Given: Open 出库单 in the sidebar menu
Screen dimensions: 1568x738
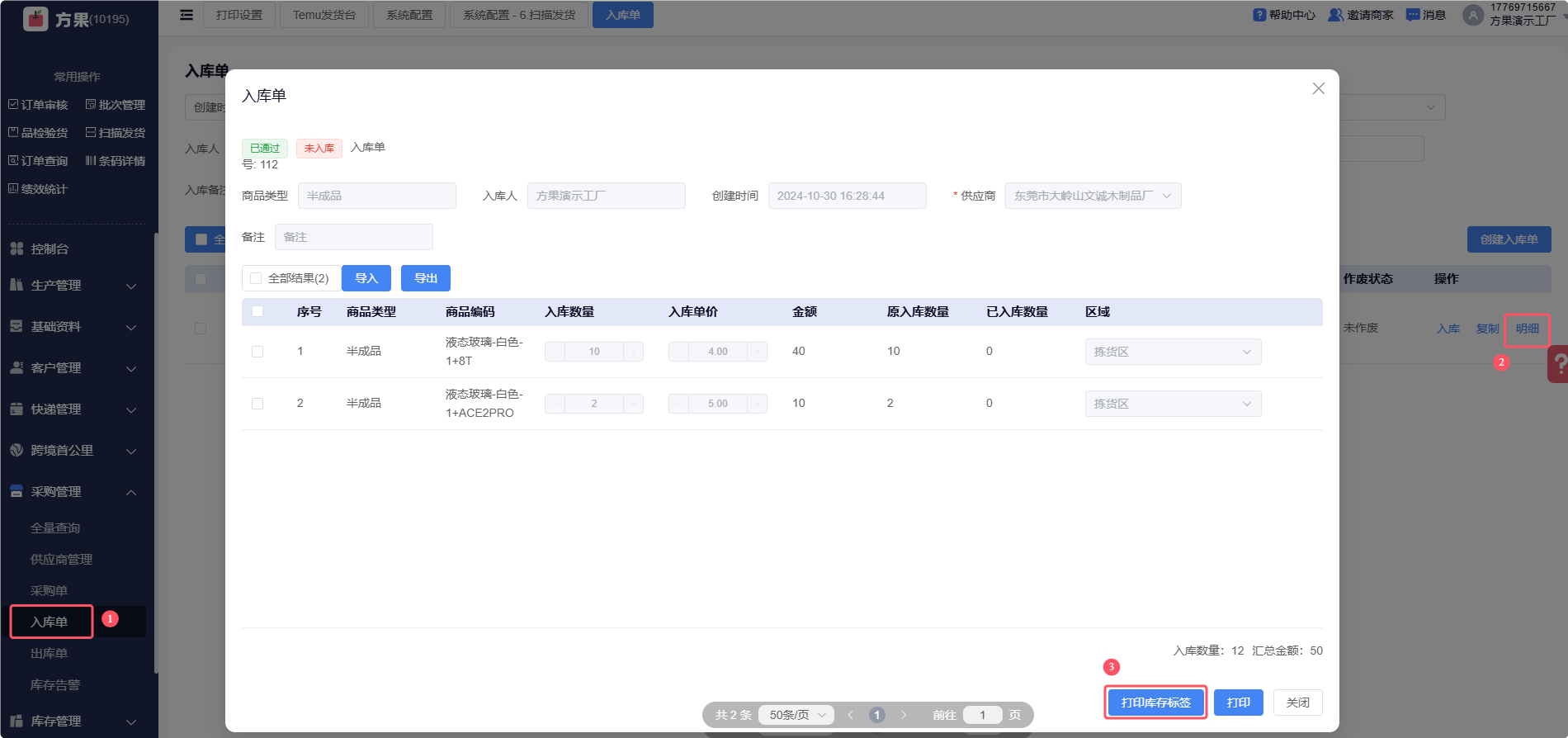Looking at the screenshot, I should pos(50,653).
